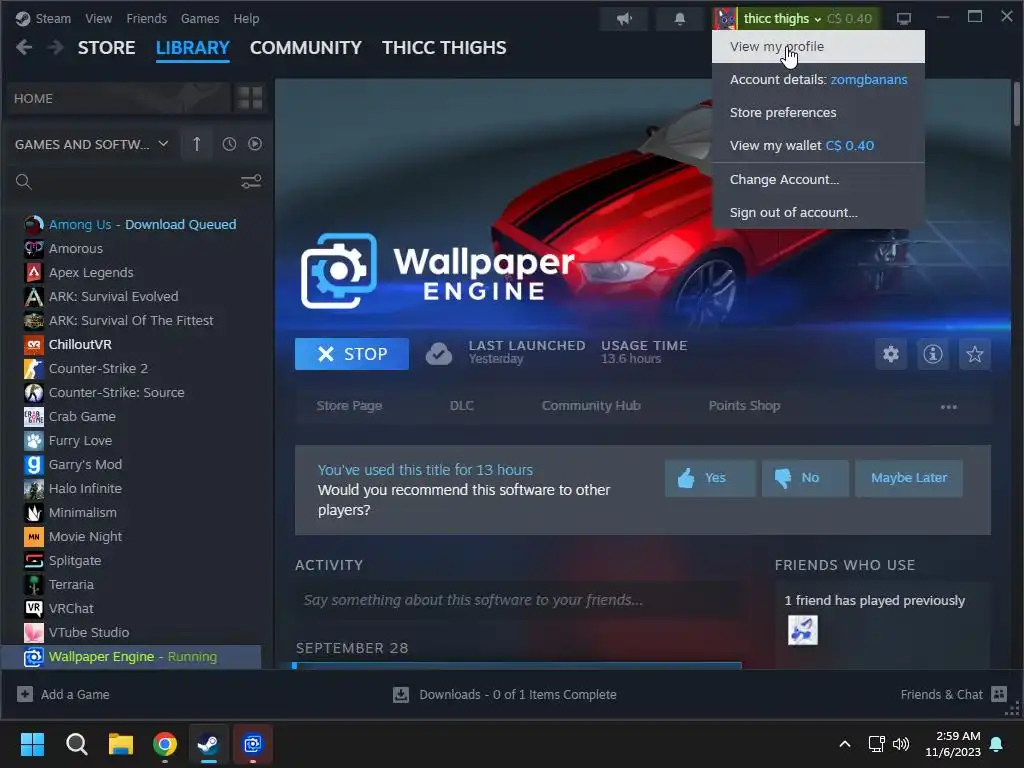Select View my profile menu item
The height and width of the screenshot is (768, 1024).
tap(818, 46)
